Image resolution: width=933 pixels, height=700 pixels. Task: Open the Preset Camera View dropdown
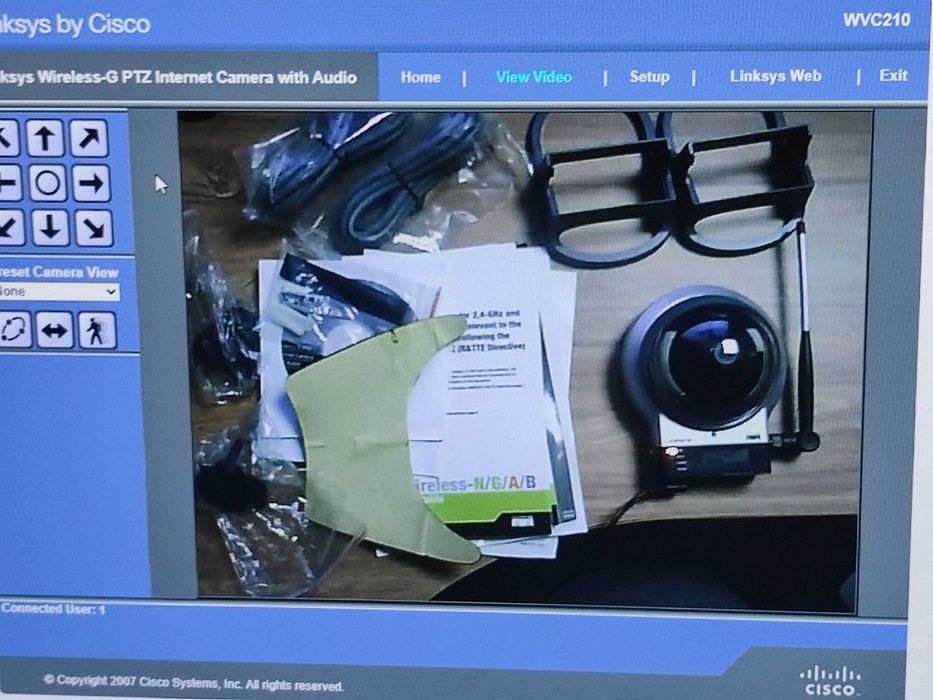(60, 292)
